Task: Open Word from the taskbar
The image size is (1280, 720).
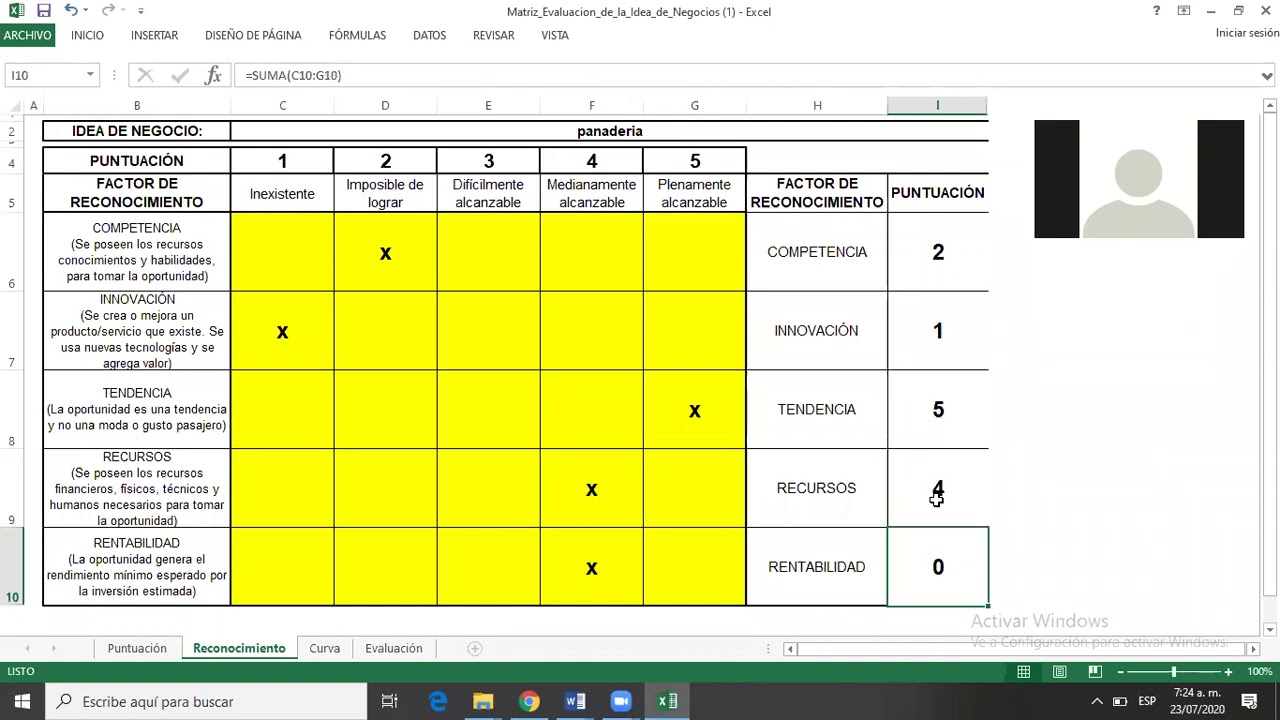Action: tap(575, 701)
